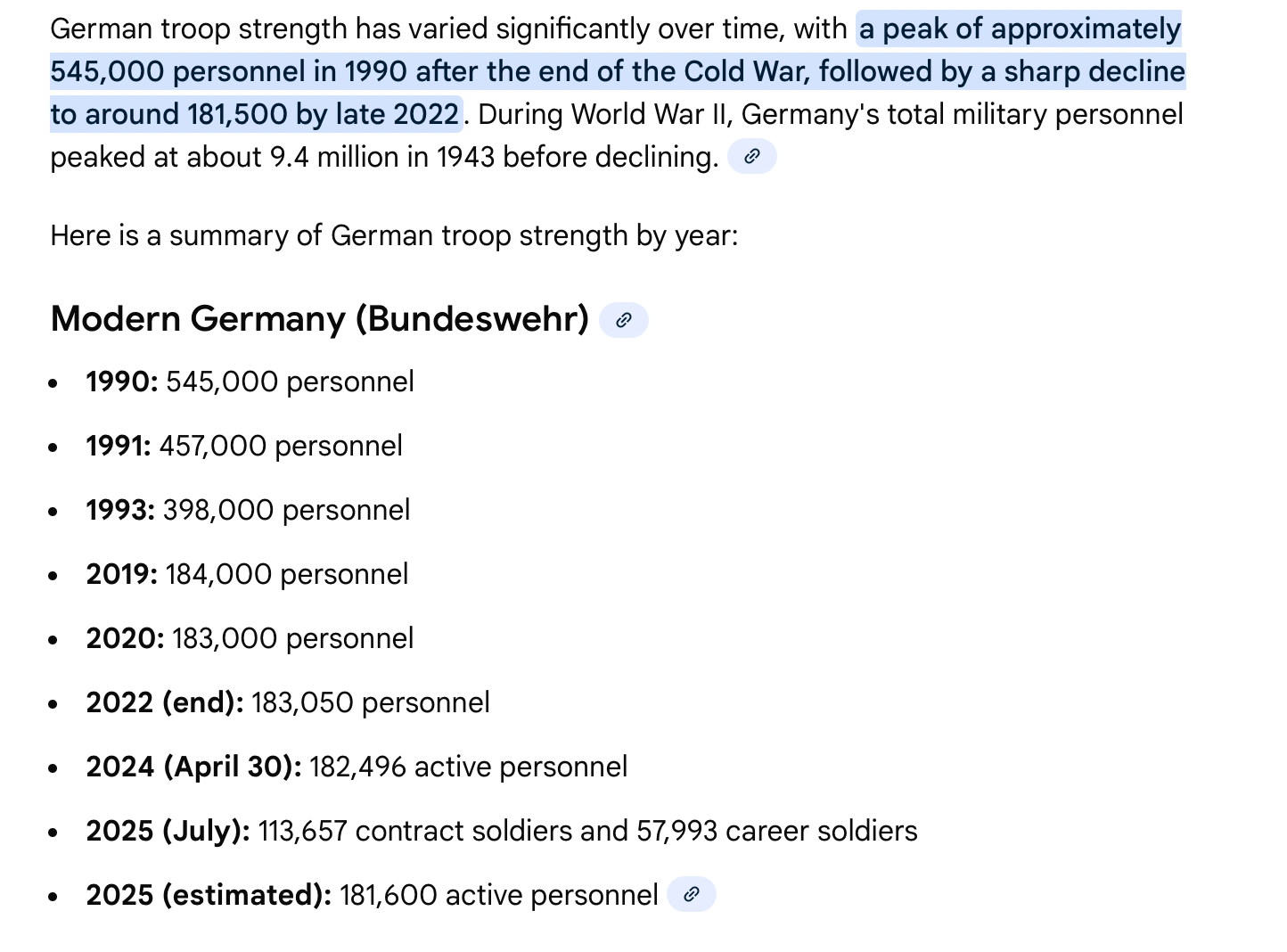Click the "1990:" bold label in the list
This screenshot has width=1287, height=952.
coord(122,382)
